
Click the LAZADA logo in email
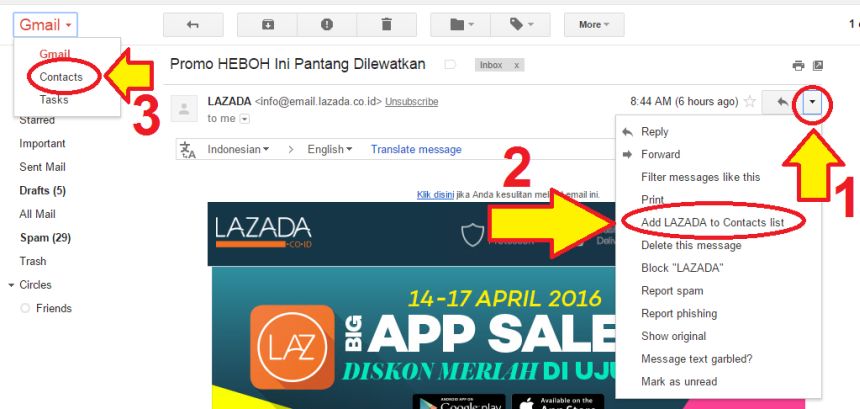(x=263, y=232)
